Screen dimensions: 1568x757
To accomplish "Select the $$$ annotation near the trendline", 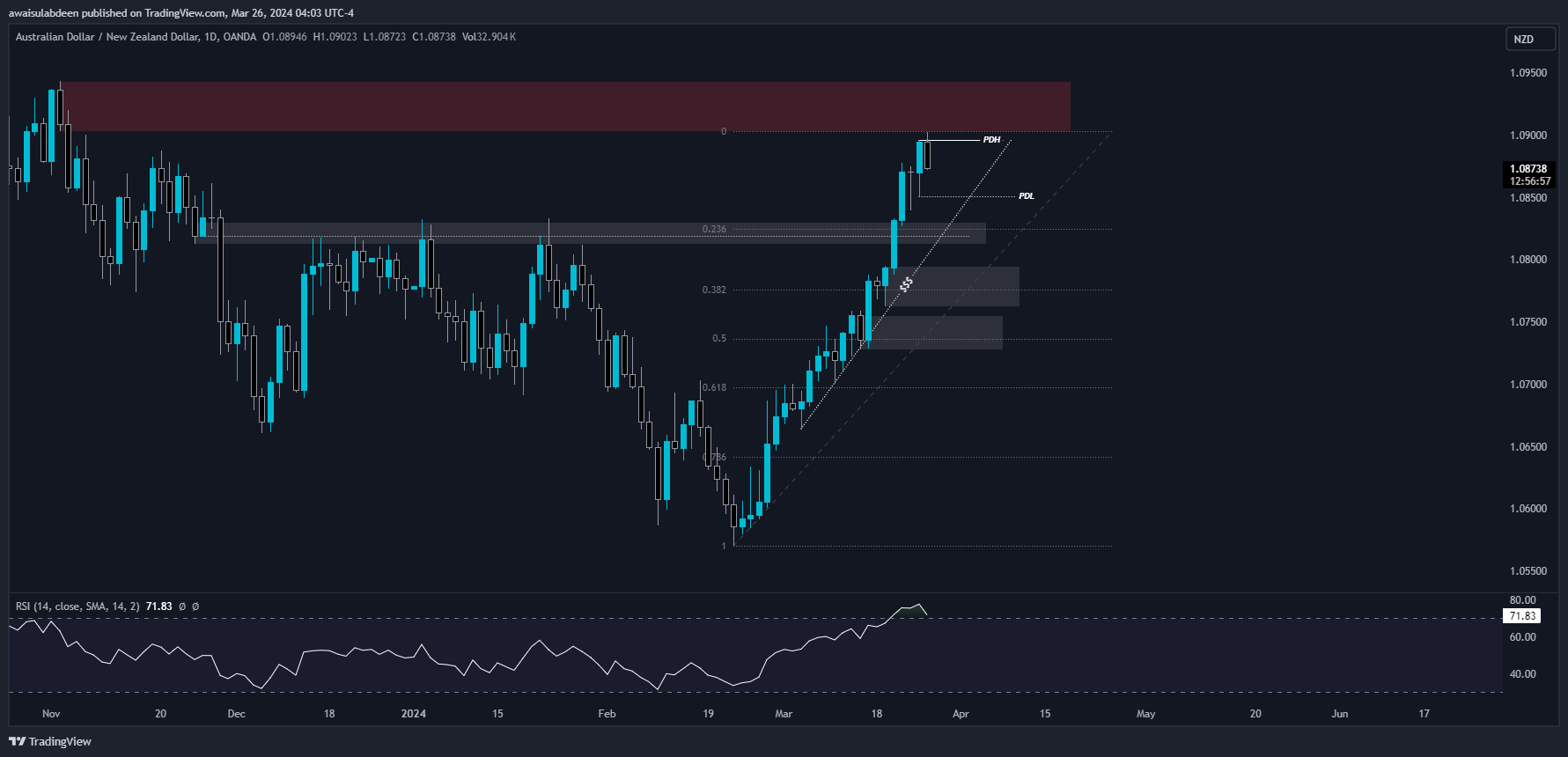I will (906, 284).
